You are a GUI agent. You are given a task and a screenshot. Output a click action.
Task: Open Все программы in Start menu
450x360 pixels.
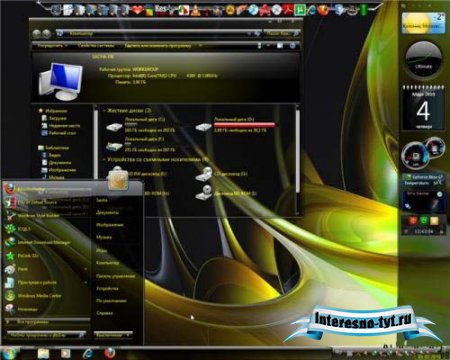tap(47, 322)
